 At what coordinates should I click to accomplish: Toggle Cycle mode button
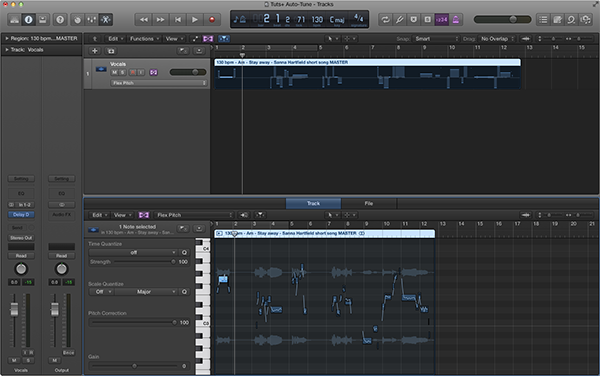point(385,20)
